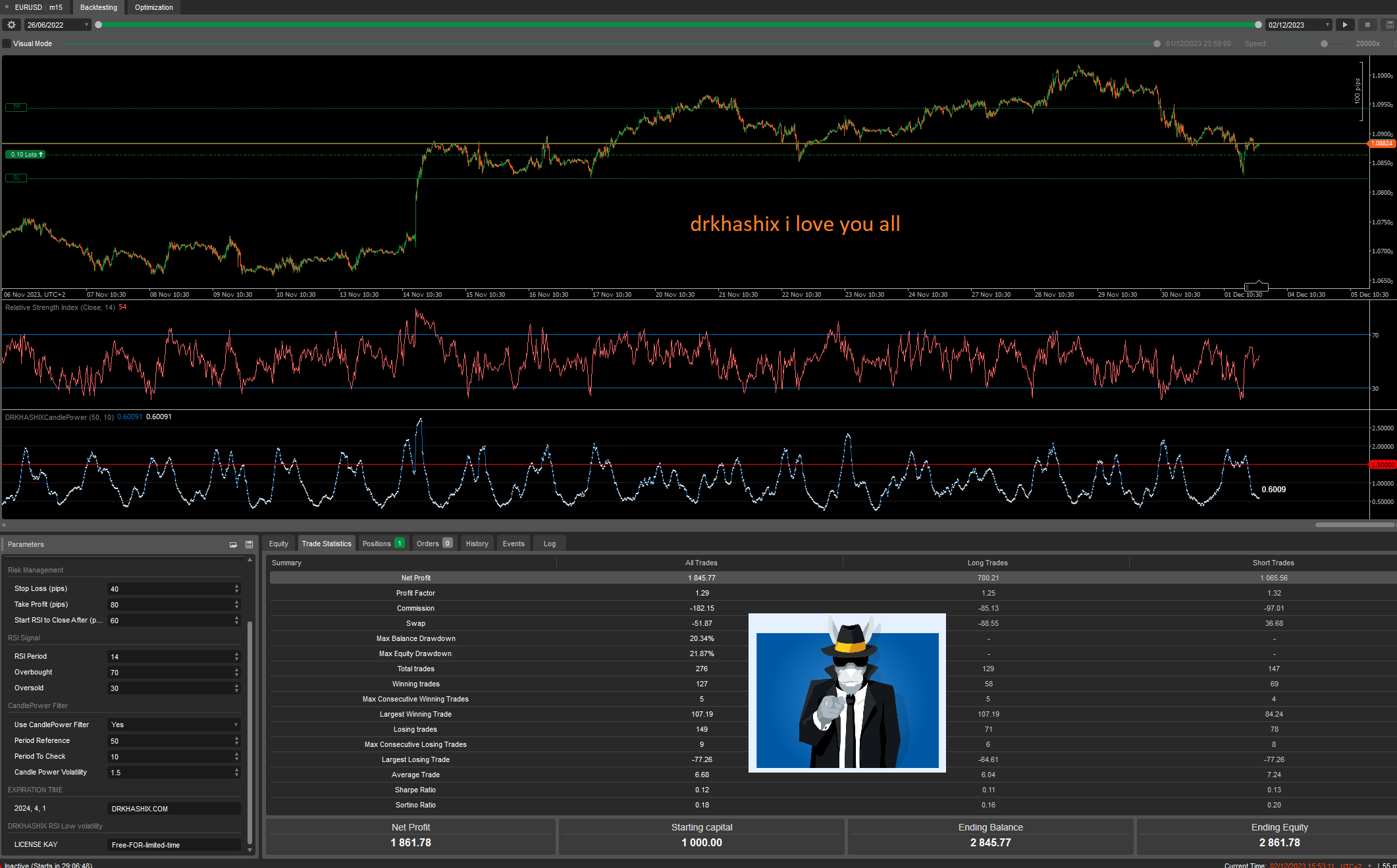Save parameters using the floppy disk icon

click(x=249, y=544)
